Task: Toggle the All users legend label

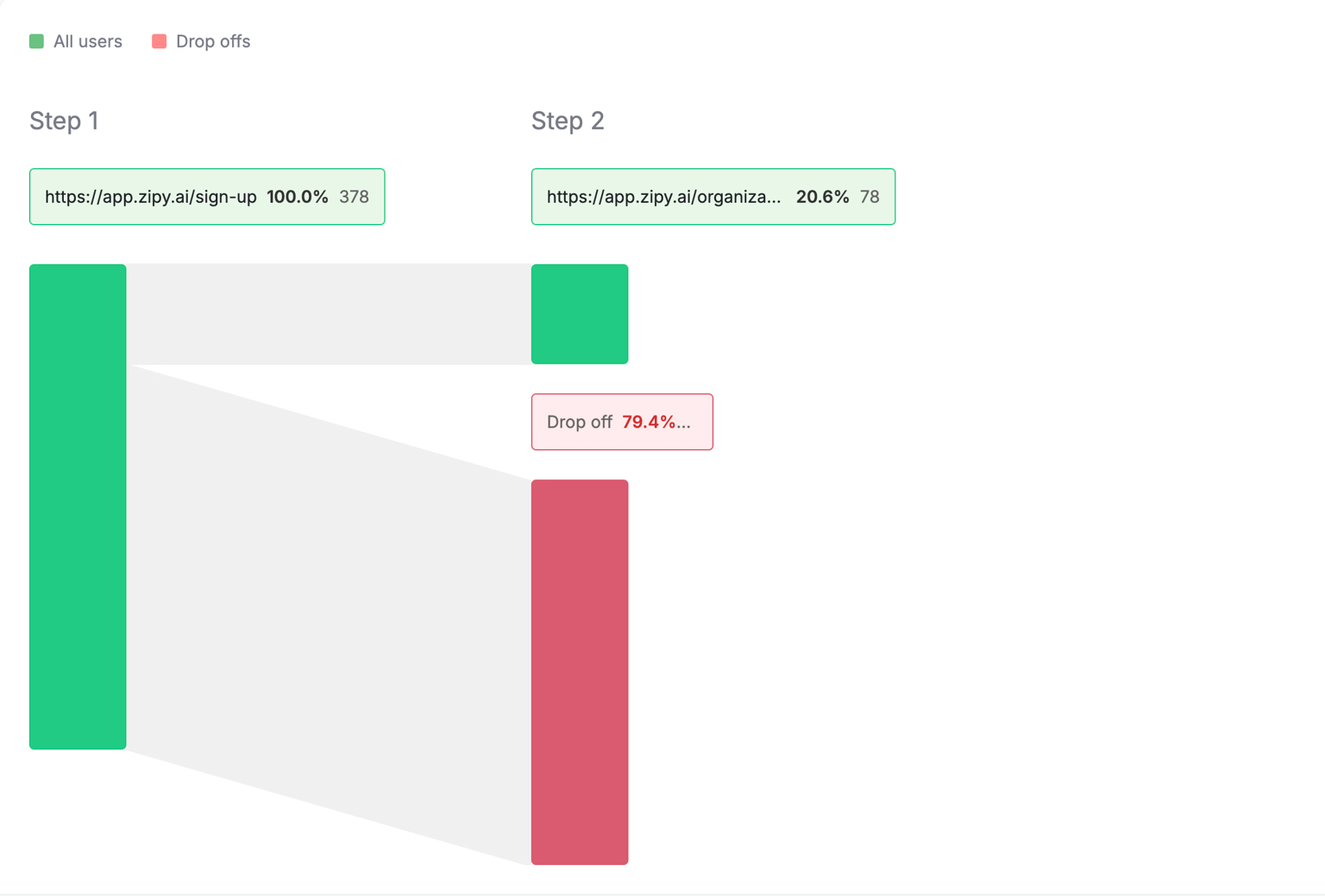Action: pyautogui.click(x=87, y=41)
